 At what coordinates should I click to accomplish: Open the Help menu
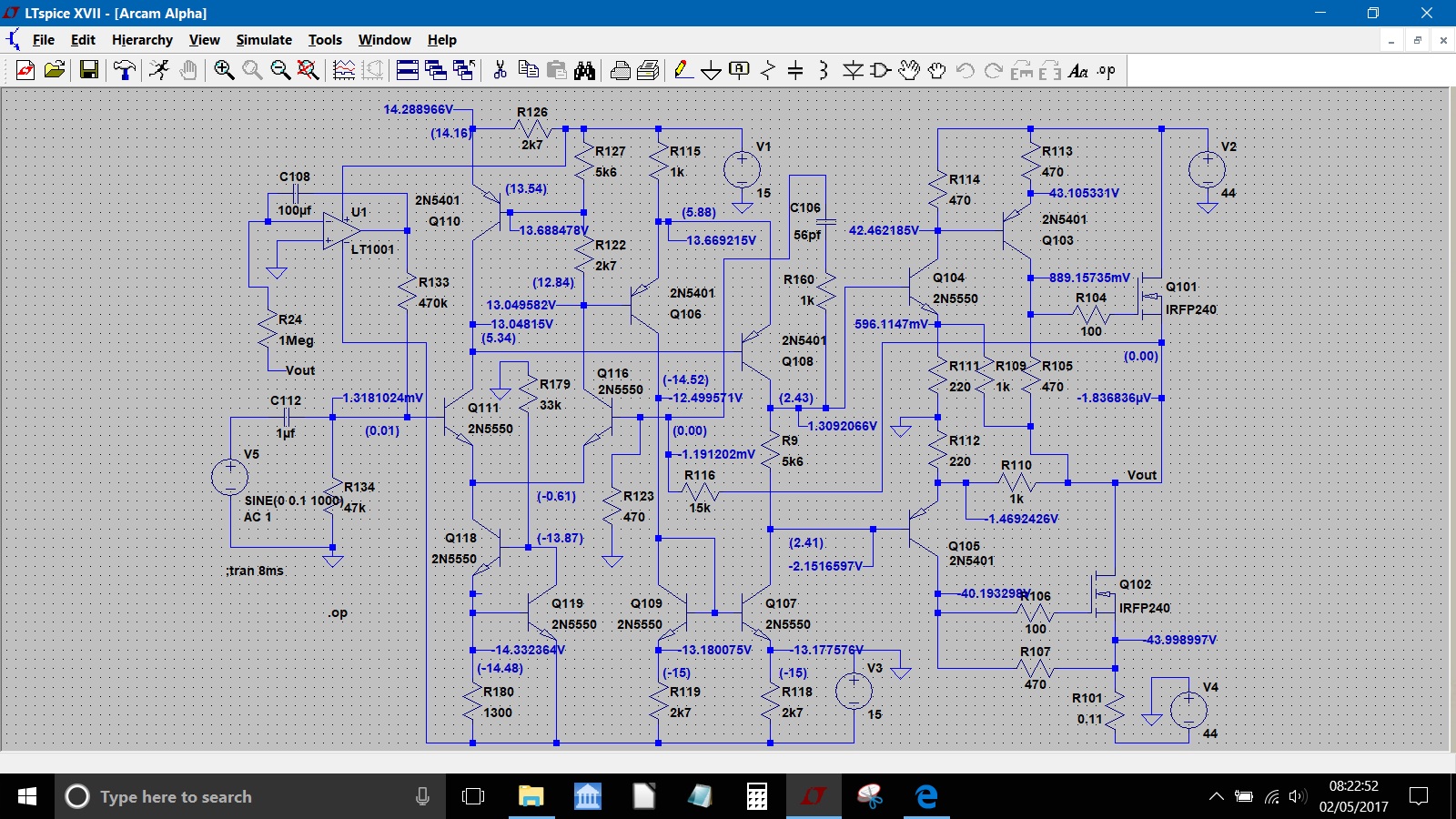click(x=441, y=40)
